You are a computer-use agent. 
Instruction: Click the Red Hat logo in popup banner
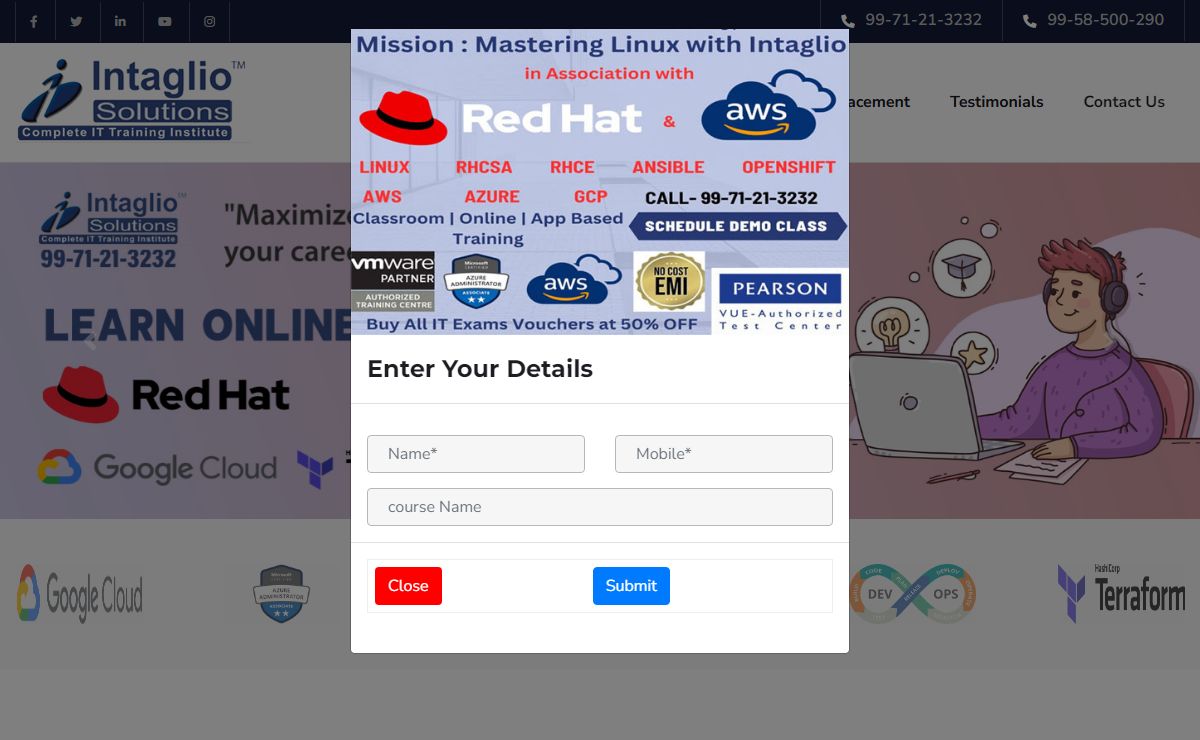tap(500, 118)
